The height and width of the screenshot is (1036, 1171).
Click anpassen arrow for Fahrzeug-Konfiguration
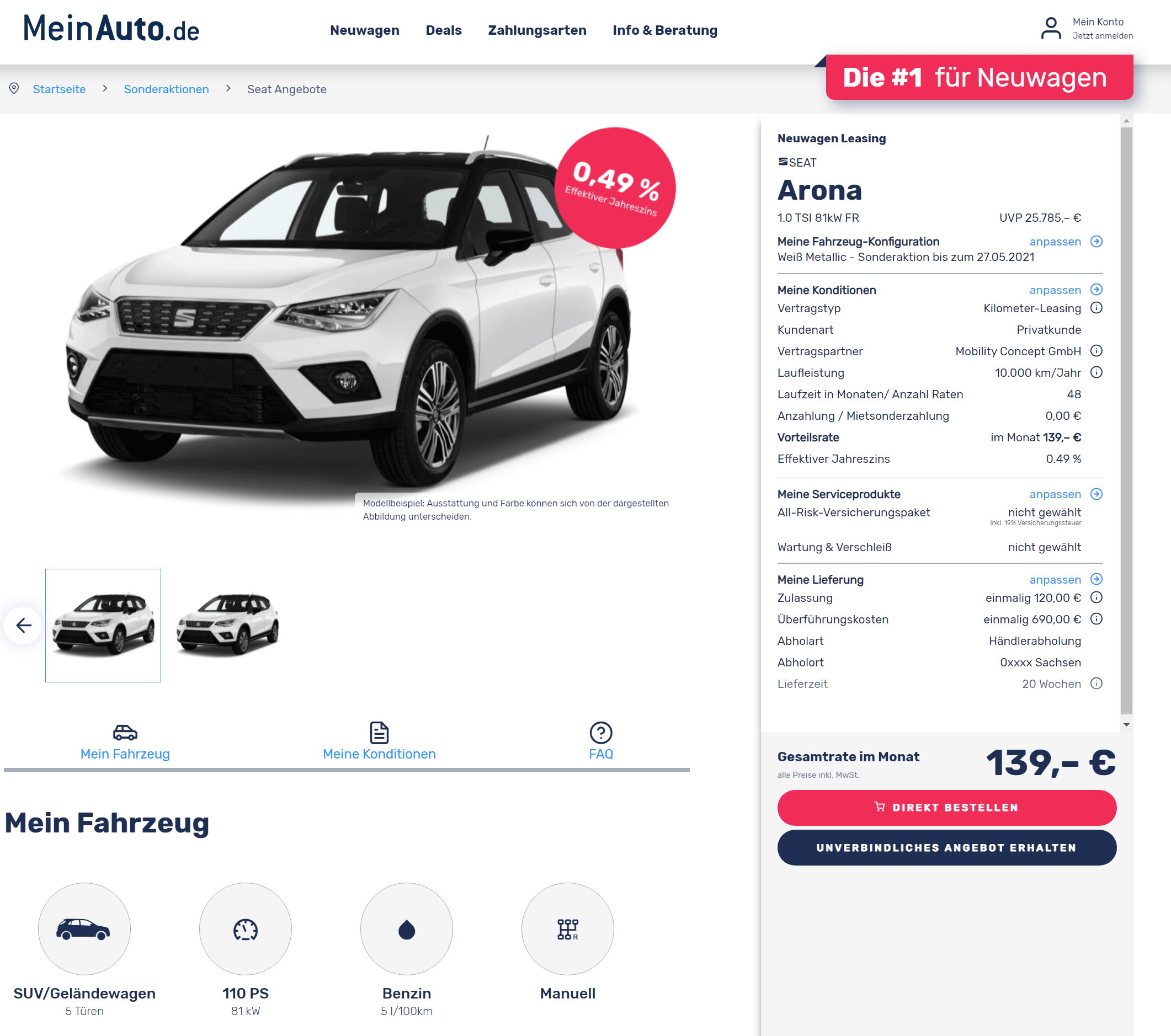(1096, 242)
